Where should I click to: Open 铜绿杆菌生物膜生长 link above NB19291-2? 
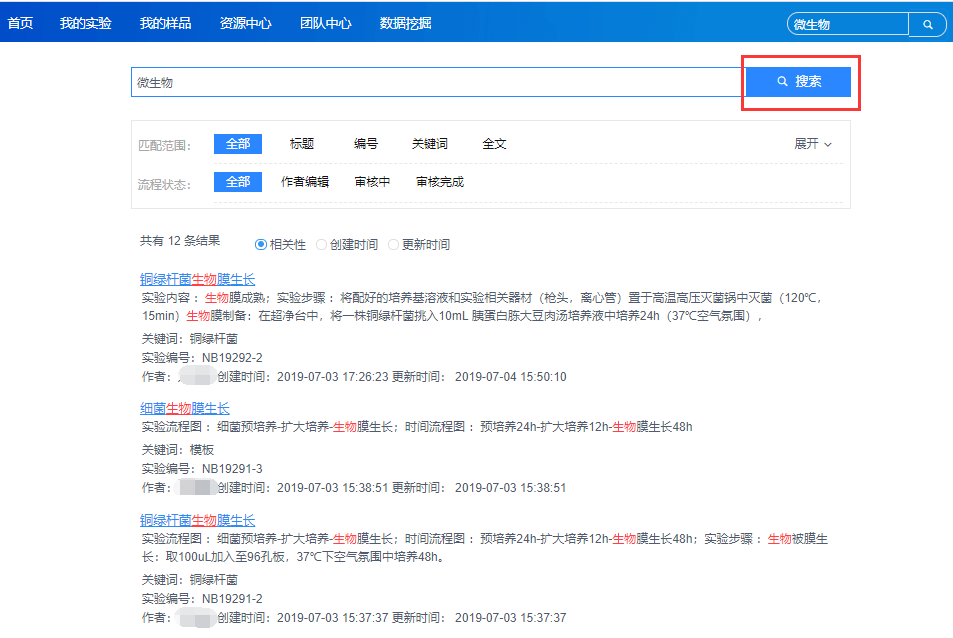pos(198,520)
